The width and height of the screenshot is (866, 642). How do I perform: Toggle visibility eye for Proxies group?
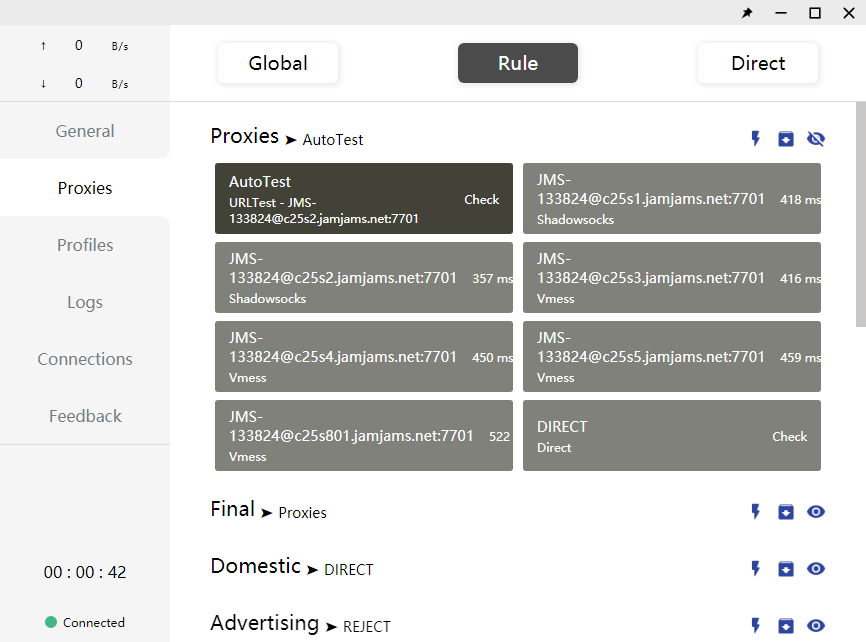[816, 139]
